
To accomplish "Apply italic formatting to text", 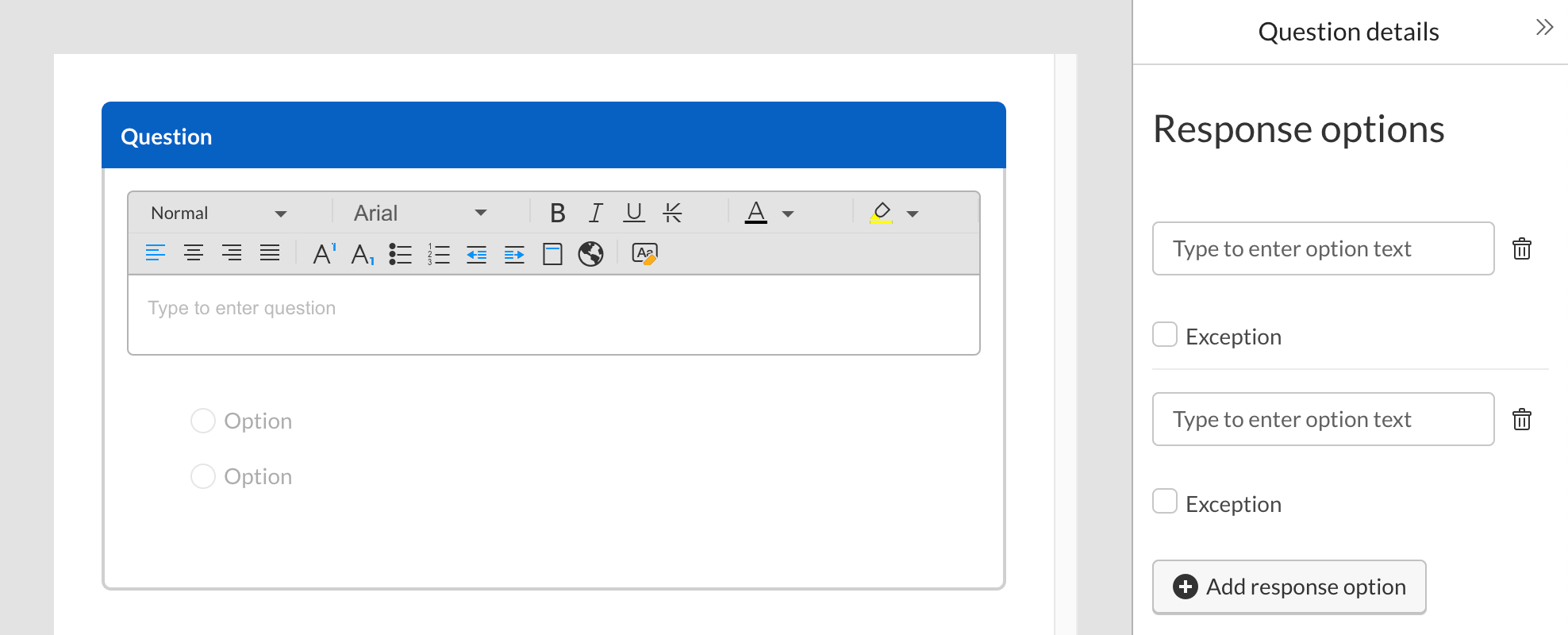I will [596, 213].
